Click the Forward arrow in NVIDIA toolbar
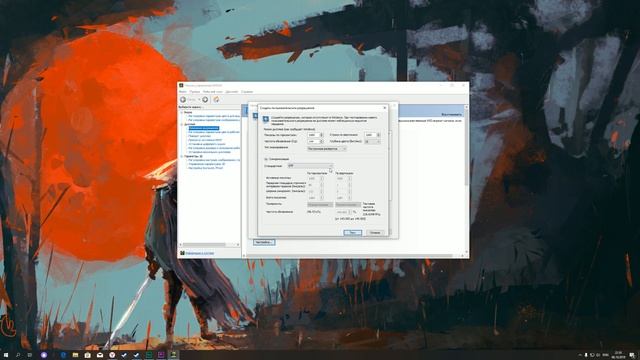 pos(205,100)
